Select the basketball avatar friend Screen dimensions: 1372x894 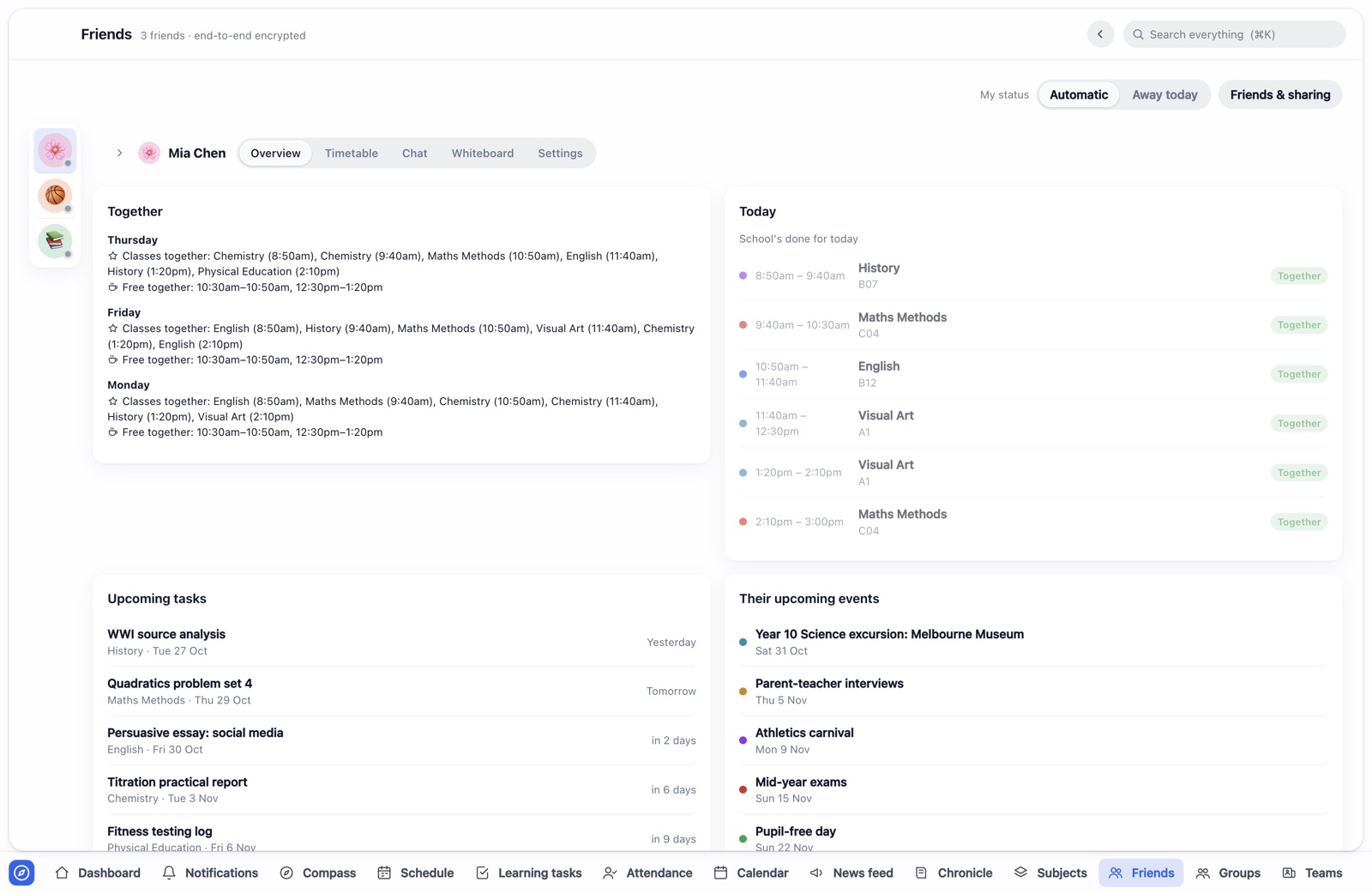click(55, 196)
